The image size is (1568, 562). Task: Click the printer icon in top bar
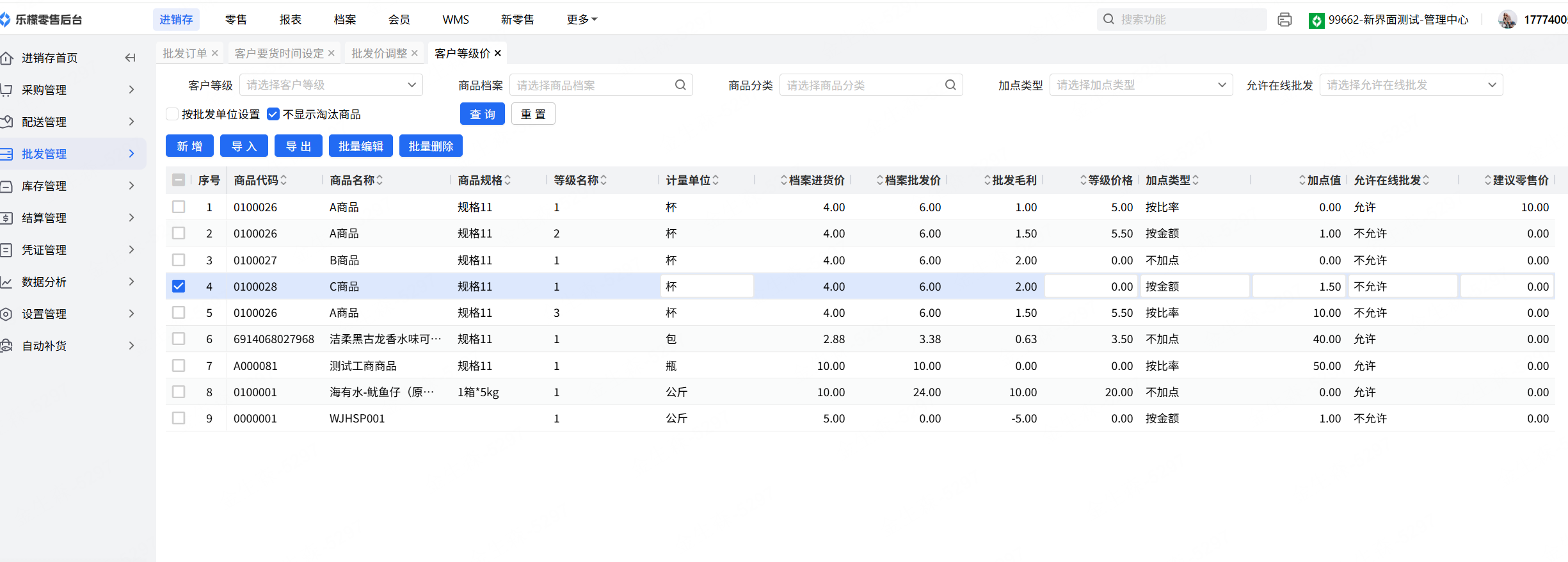(x=1284, y=20)
